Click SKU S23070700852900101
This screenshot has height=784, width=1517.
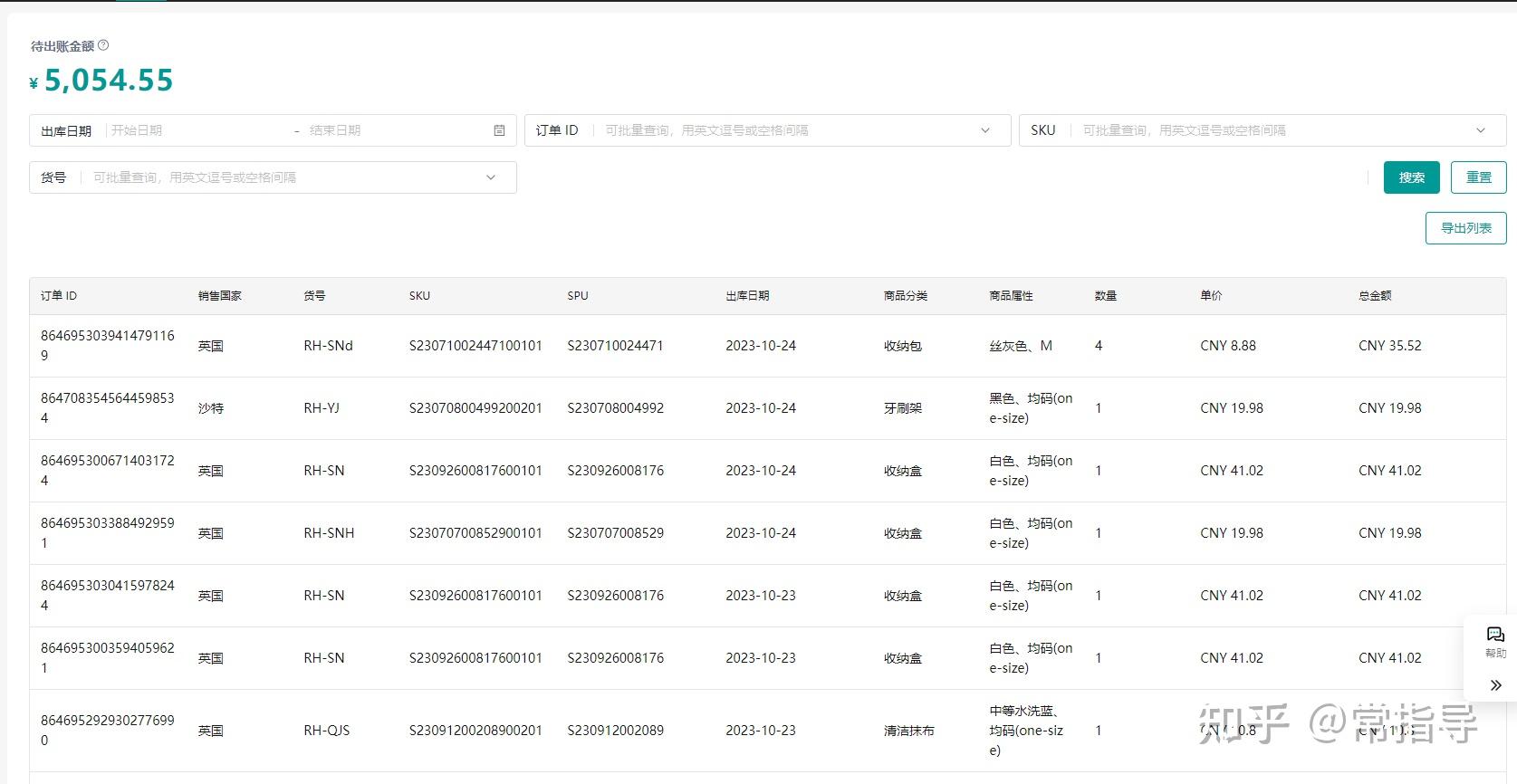click(x=475, y=533)
